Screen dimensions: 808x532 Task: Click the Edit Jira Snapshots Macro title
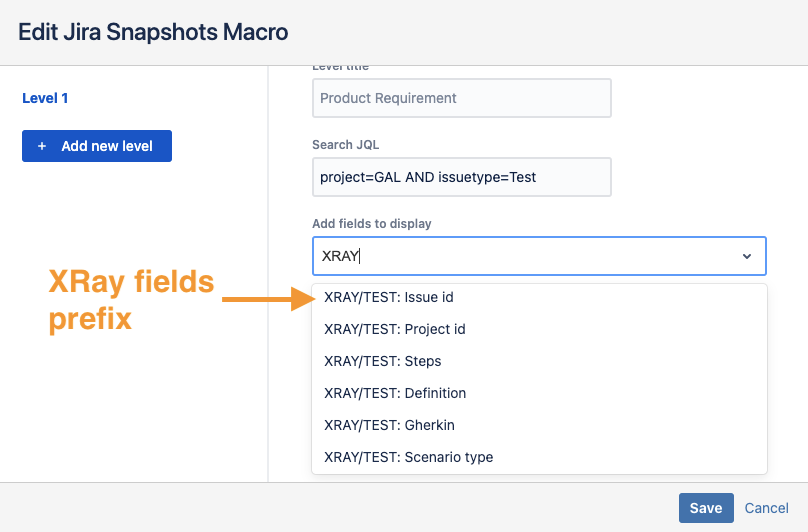click(153, 32)
